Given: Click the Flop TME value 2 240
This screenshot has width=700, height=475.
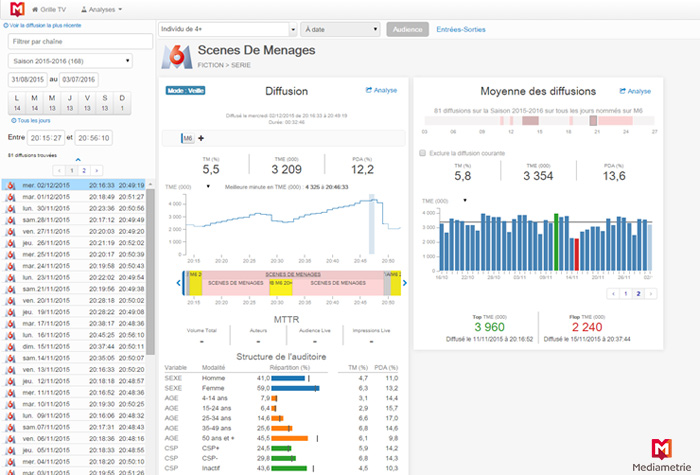Looking at the screenshot, I should click(x=587, y=327).
